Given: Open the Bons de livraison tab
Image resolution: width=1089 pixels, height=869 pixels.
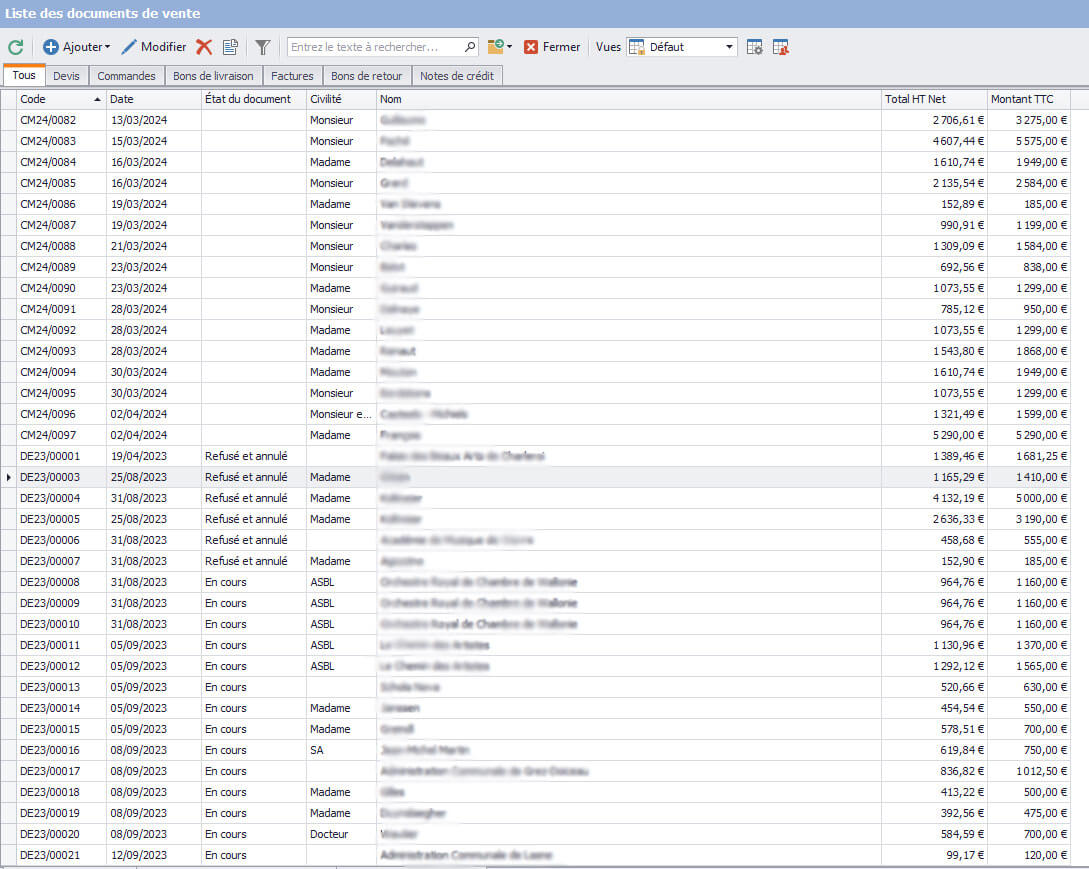Looking at the screenshot, I should click(213, 76).
